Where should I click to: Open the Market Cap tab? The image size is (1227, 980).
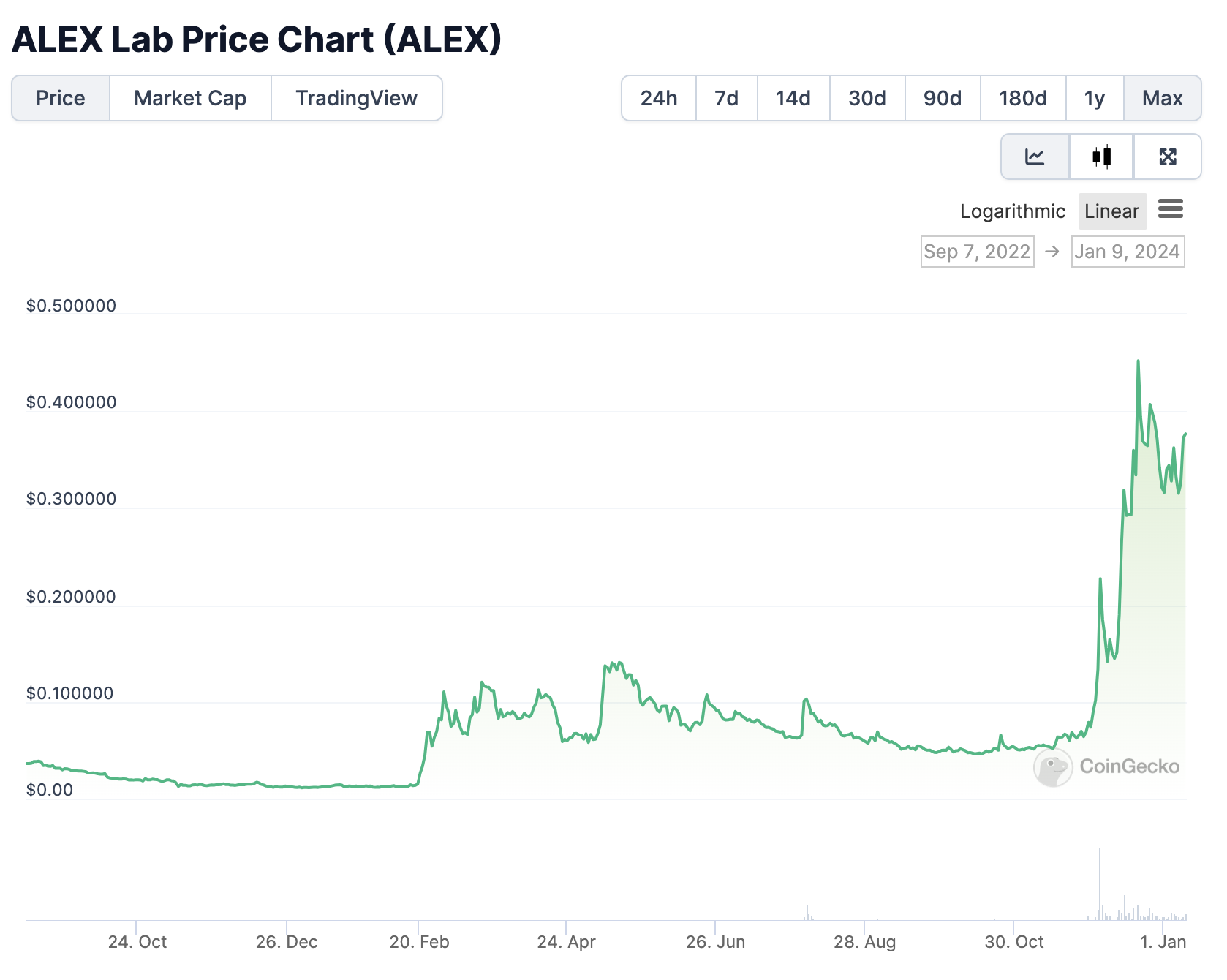tap(190, 98)
